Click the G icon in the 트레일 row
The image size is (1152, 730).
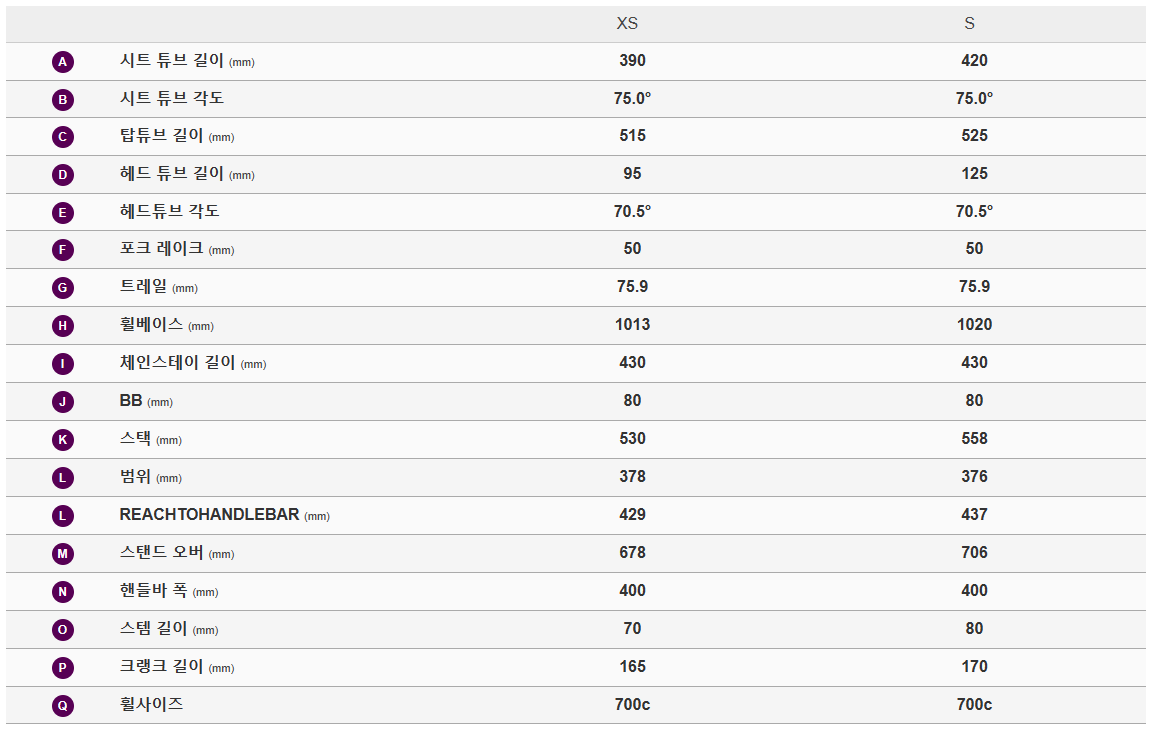click(63, 288)
